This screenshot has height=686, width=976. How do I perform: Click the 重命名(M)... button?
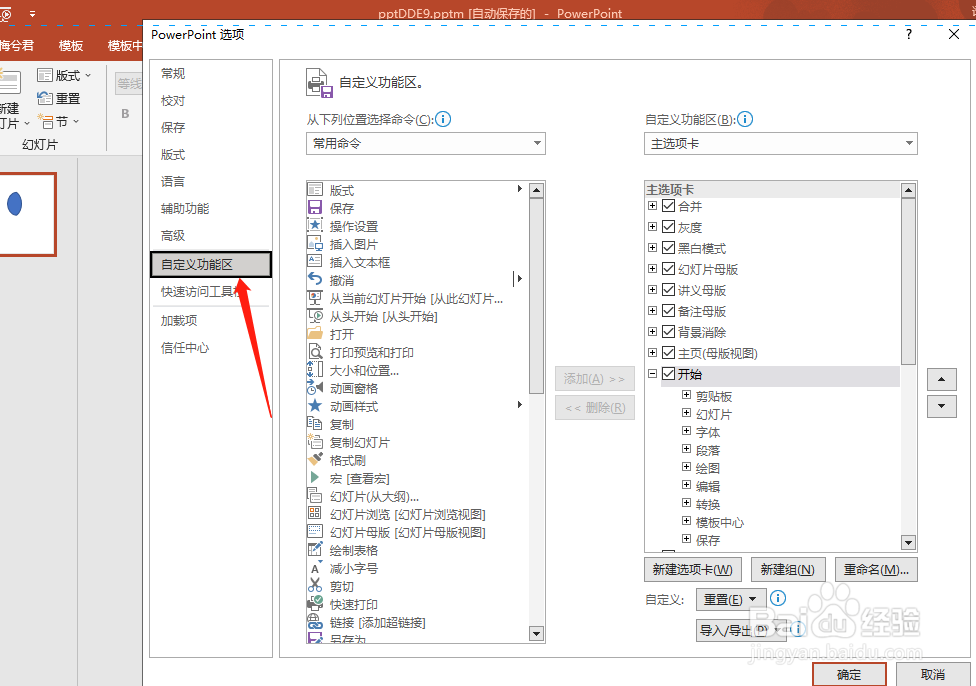[876, 570]
